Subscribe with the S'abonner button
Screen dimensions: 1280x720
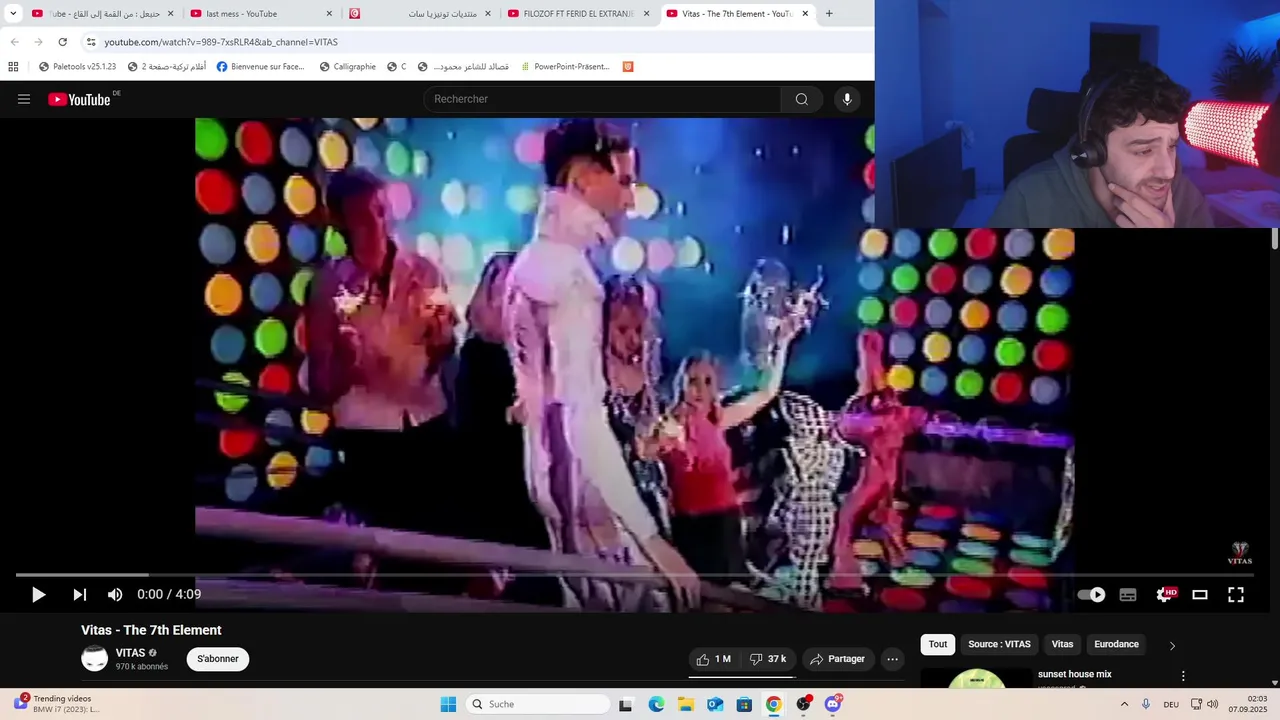[x=218, y=659]
